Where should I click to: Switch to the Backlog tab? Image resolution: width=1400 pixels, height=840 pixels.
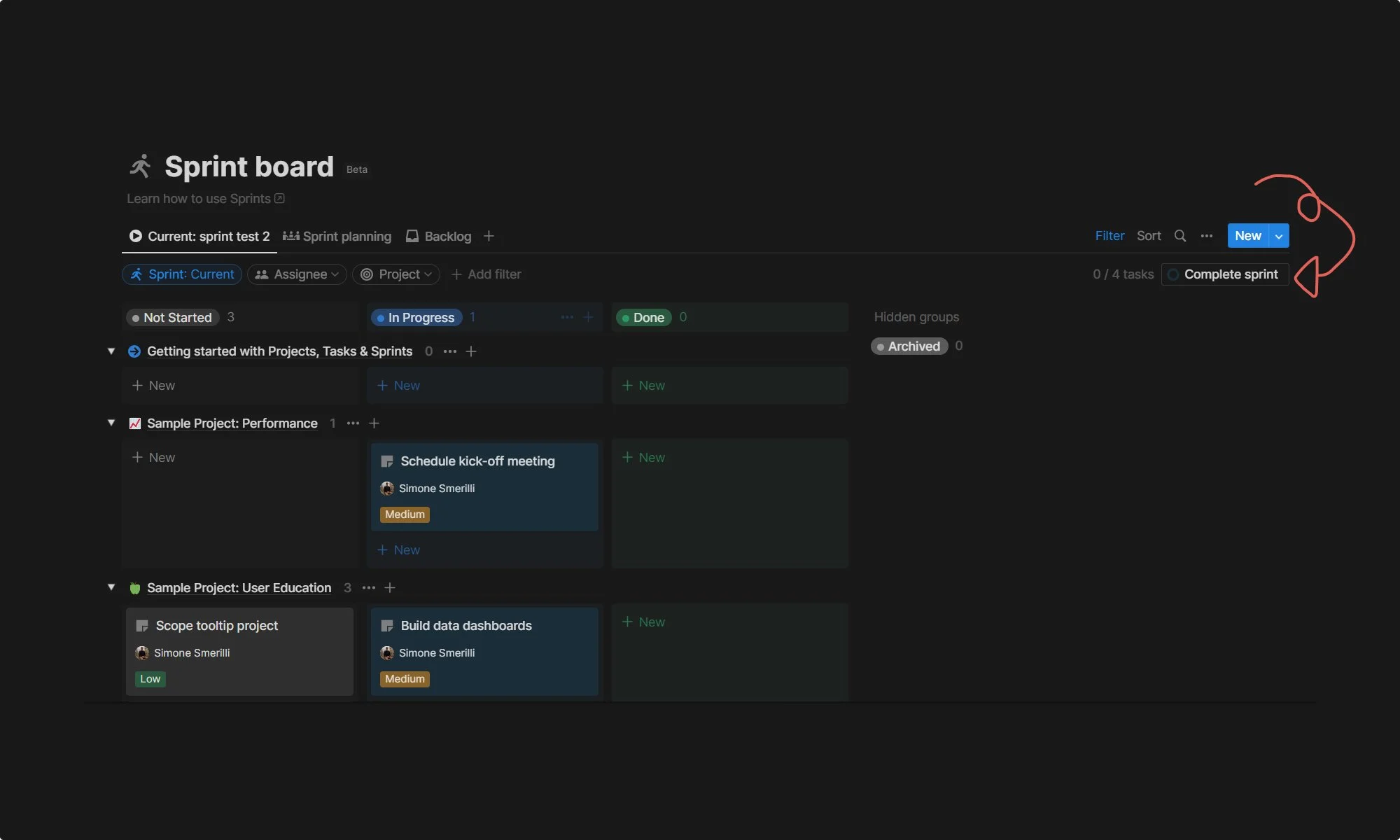439,237
